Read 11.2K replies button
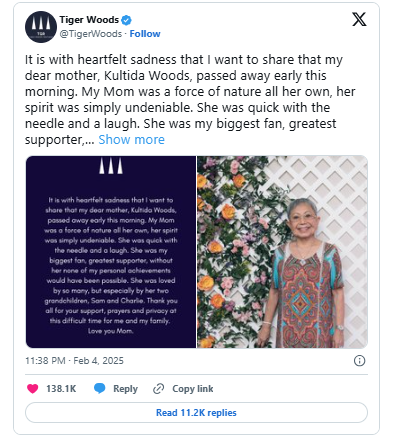Screen dimensions: 396x443 196,413
